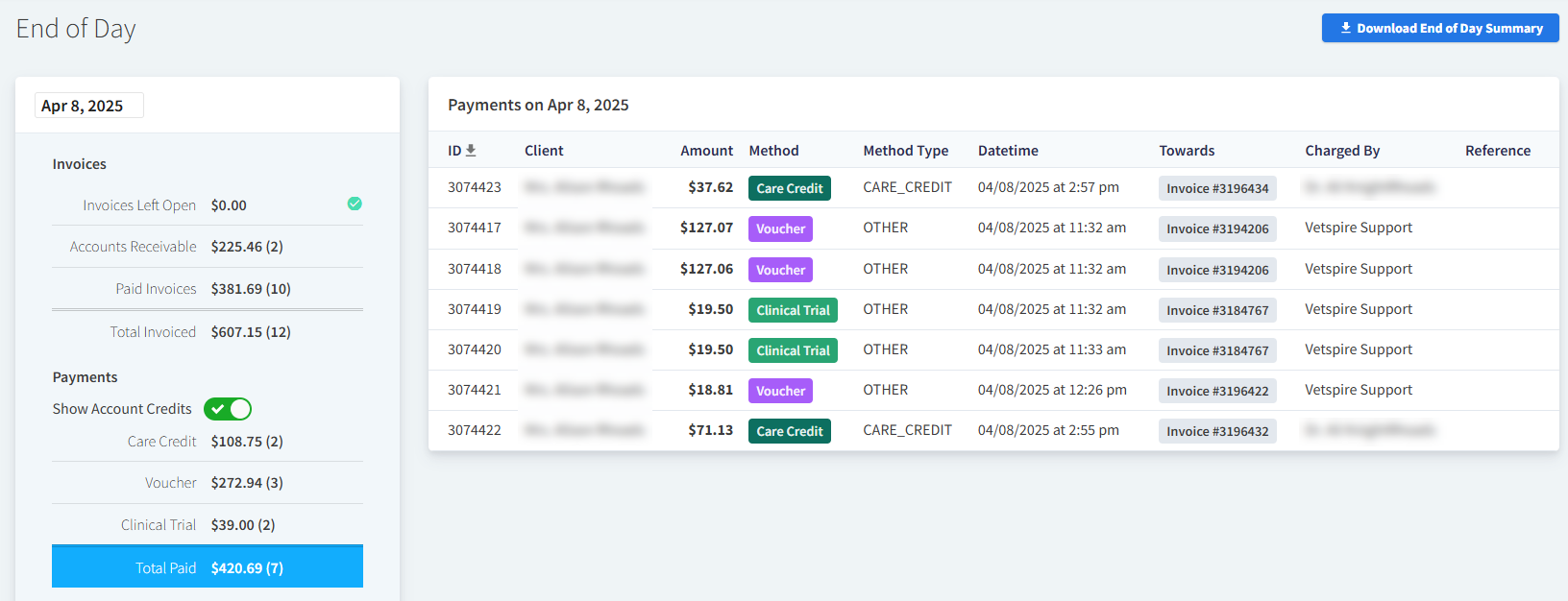Click Invoice #3196422 badge
Image resolution: width=1568 pixels, height=601 pixels.
(1216, 392)
